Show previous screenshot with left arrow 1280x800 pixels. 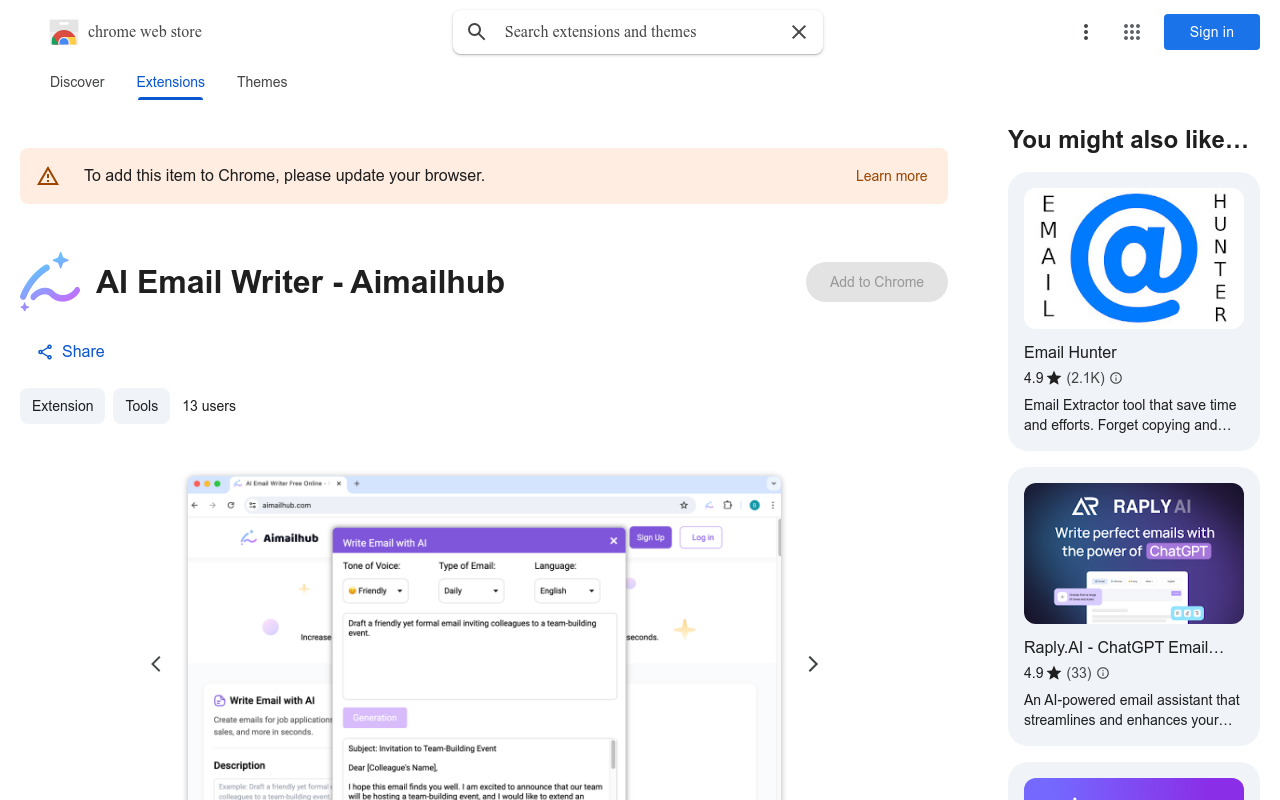156,664
